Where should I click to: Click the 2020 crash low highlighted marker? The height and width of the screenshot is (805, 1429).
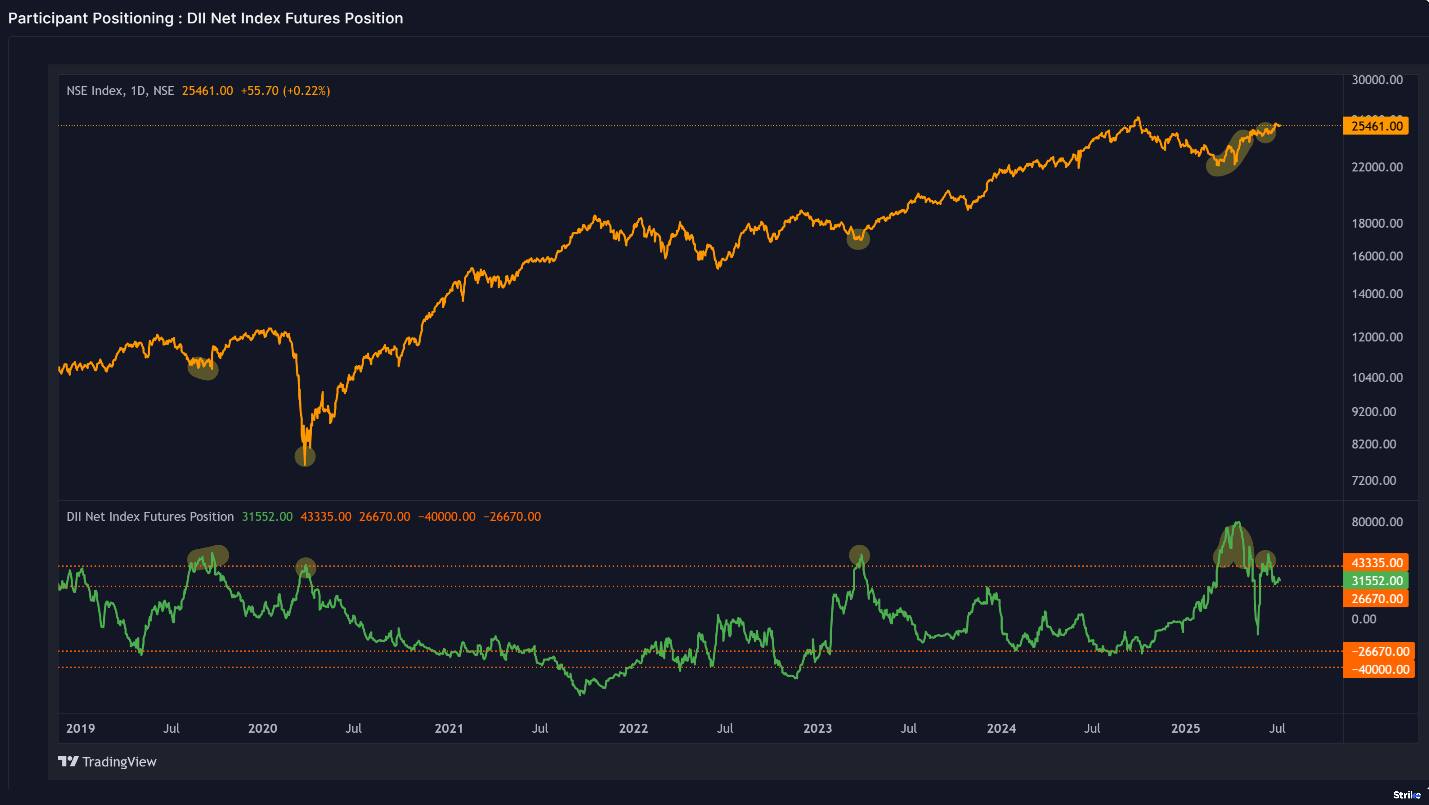pos(305,456)
